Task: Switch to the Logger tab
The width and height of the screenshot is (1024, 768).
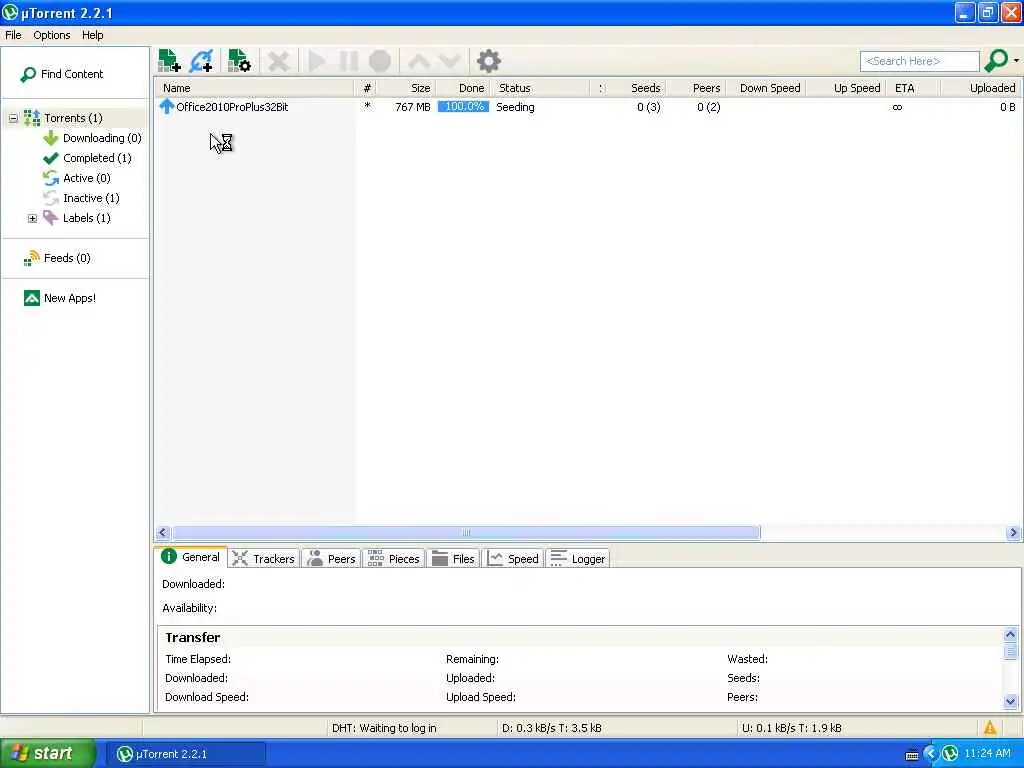Action: tap(578, 559)
